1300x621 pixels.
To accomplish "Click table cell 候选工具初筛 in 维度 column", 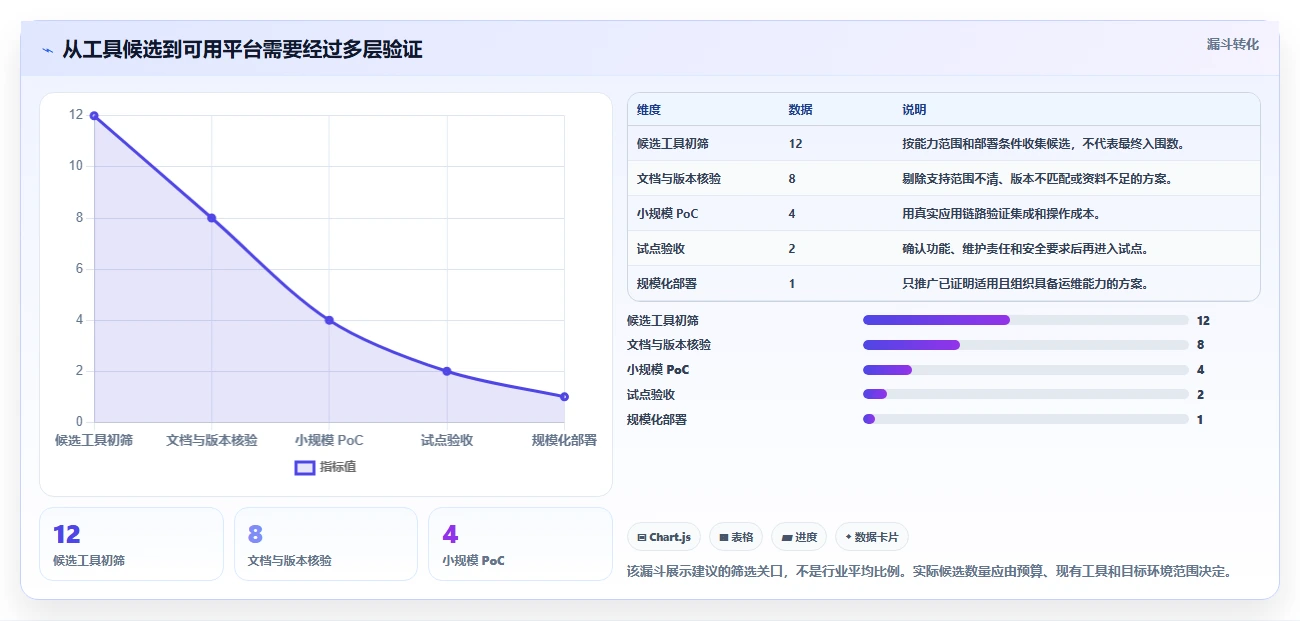I will pos(673,144).
